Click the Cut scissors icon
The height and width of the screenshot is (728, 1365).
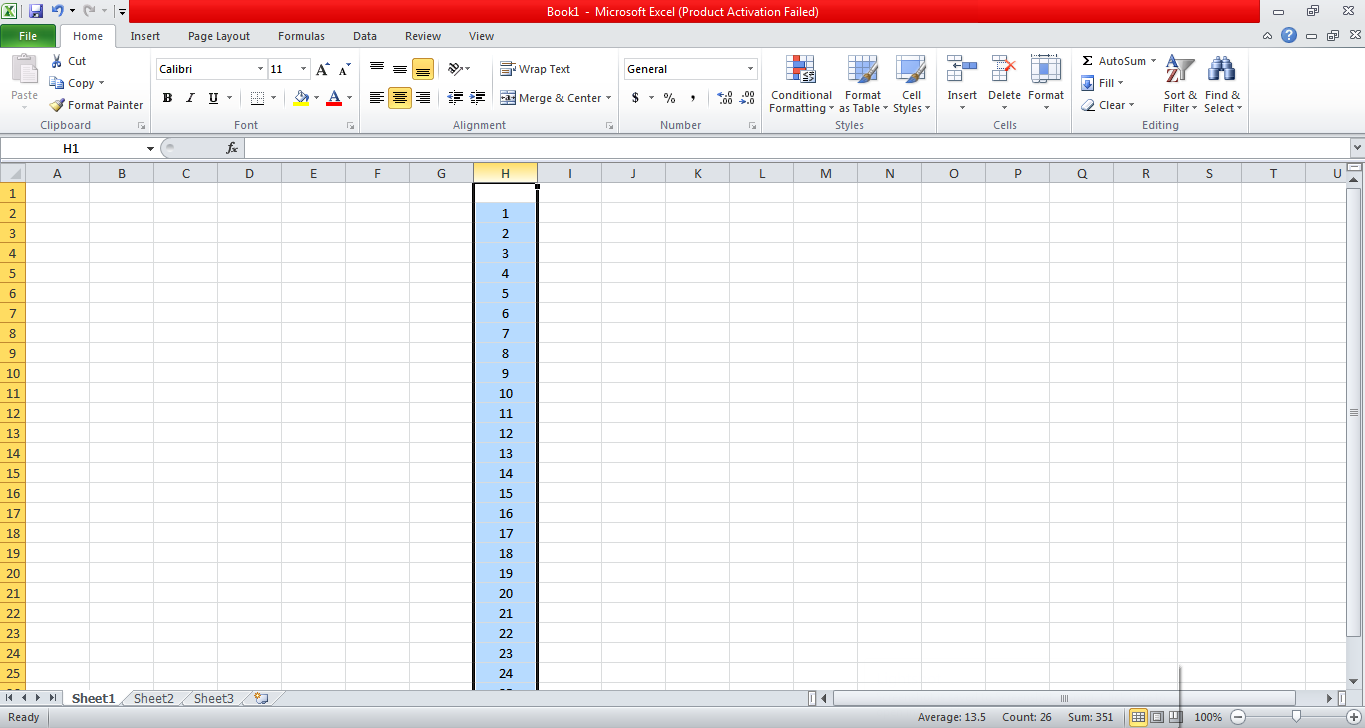click(x=57, y=61)
